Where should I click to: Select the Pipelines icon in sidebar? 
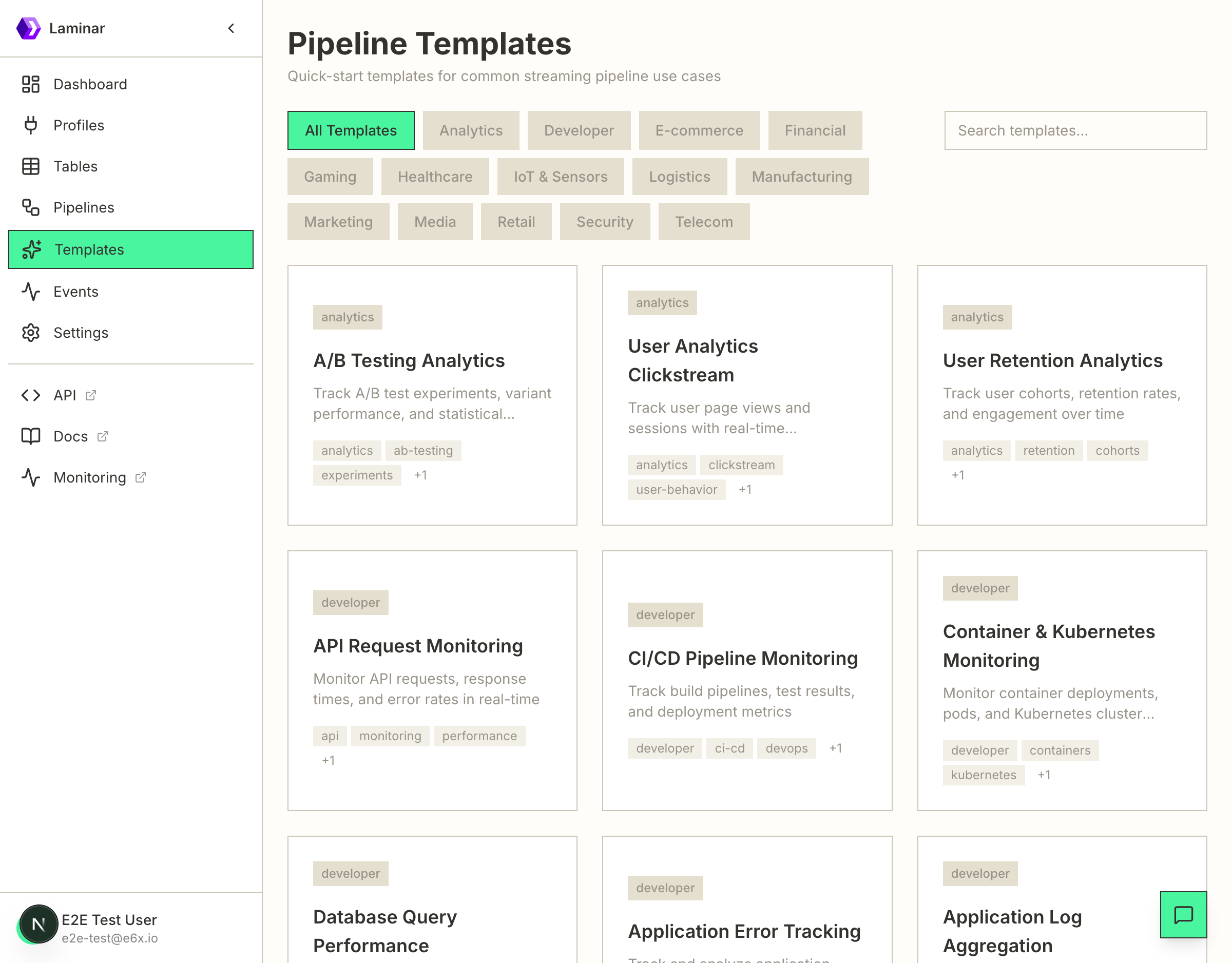(31, 207)
